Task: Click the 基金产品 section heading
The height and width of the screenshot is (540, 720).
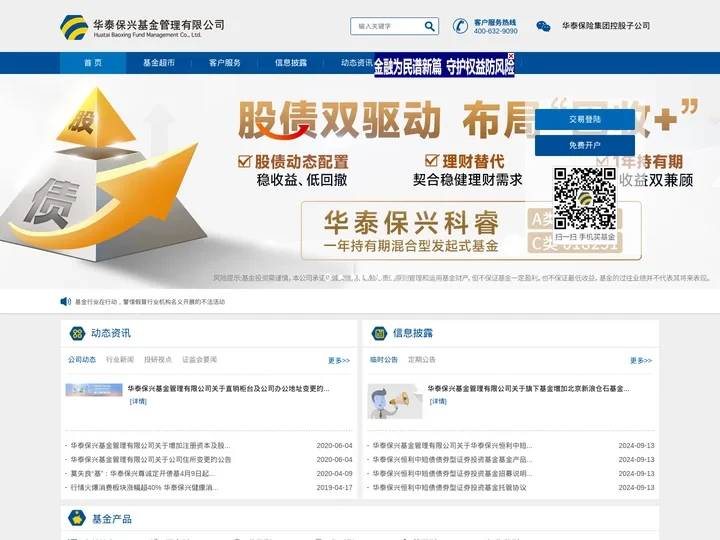Action: 112,519
